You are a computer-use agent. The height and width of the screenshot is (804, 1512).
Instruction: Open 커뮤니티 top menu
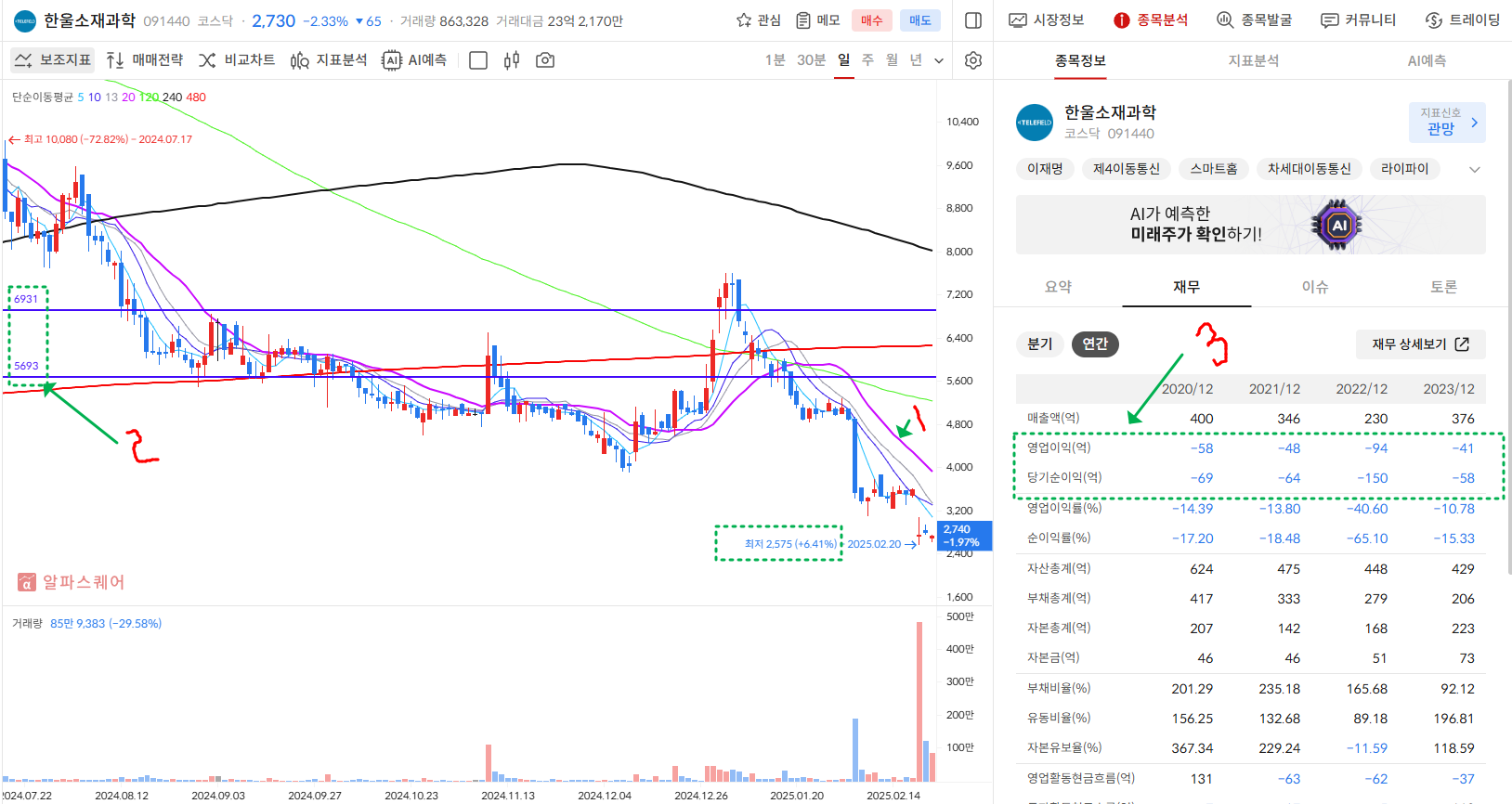1359,20
